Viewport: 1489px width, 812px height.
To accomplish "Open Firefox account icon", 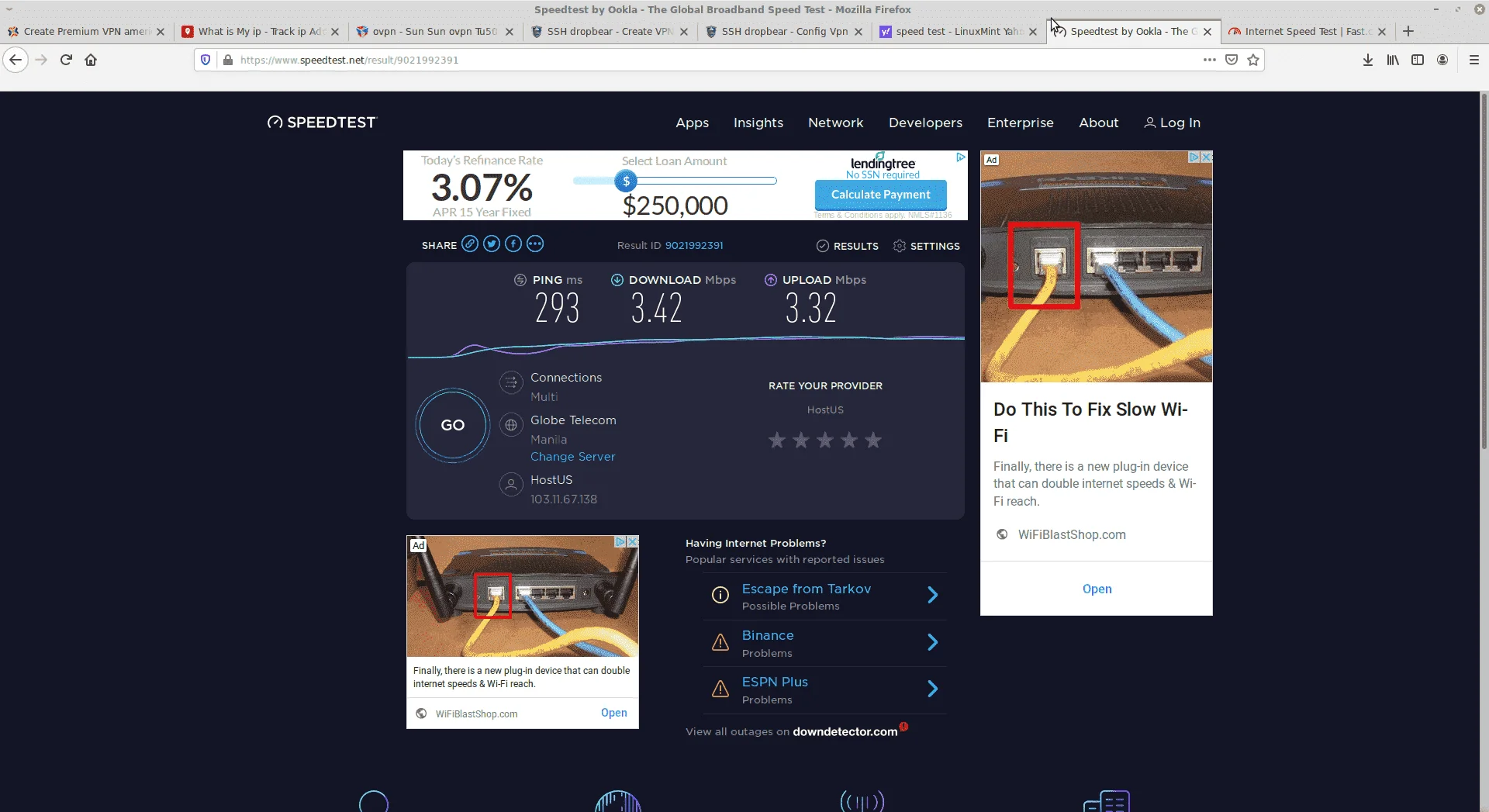I will point(1442,60).
